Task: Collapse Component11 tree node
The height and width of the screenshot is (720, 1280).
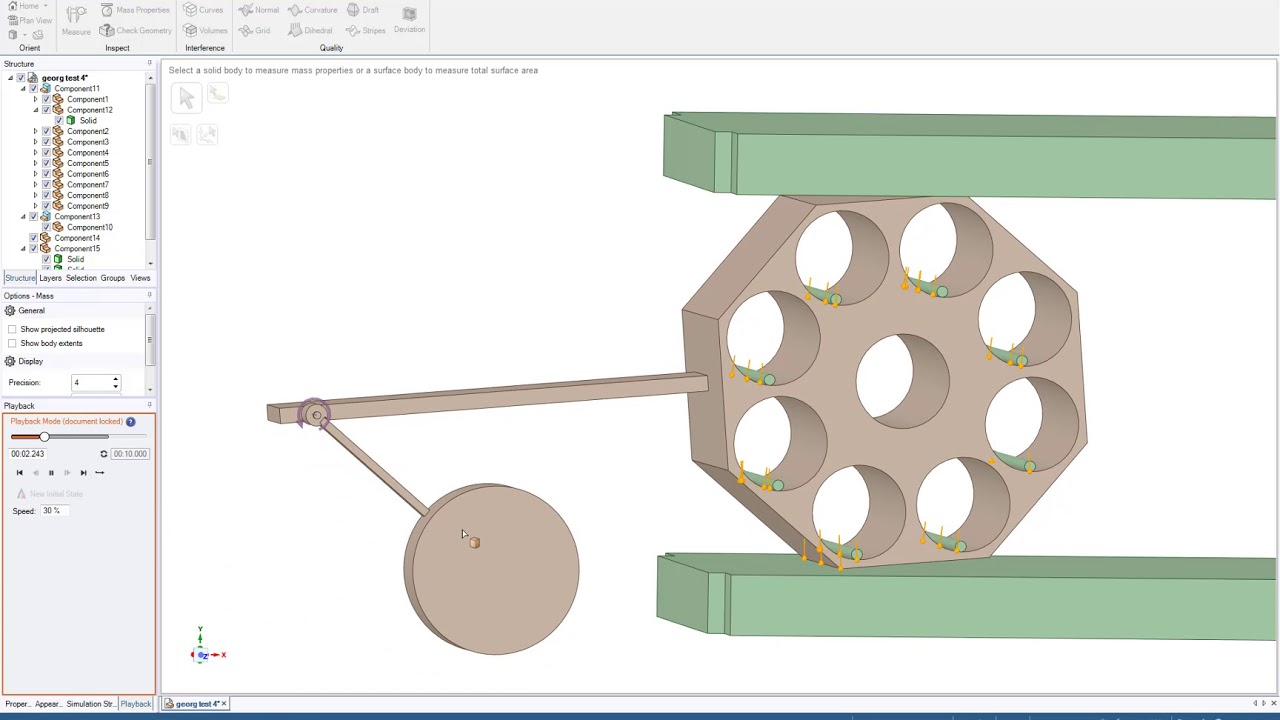Action: (23, 89)
